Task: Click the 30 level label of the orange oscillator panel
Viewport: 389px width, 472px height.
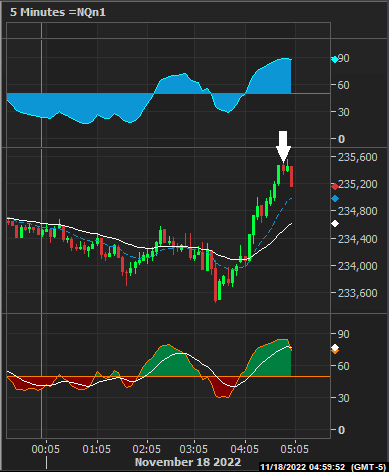Action: pos(343,398)
